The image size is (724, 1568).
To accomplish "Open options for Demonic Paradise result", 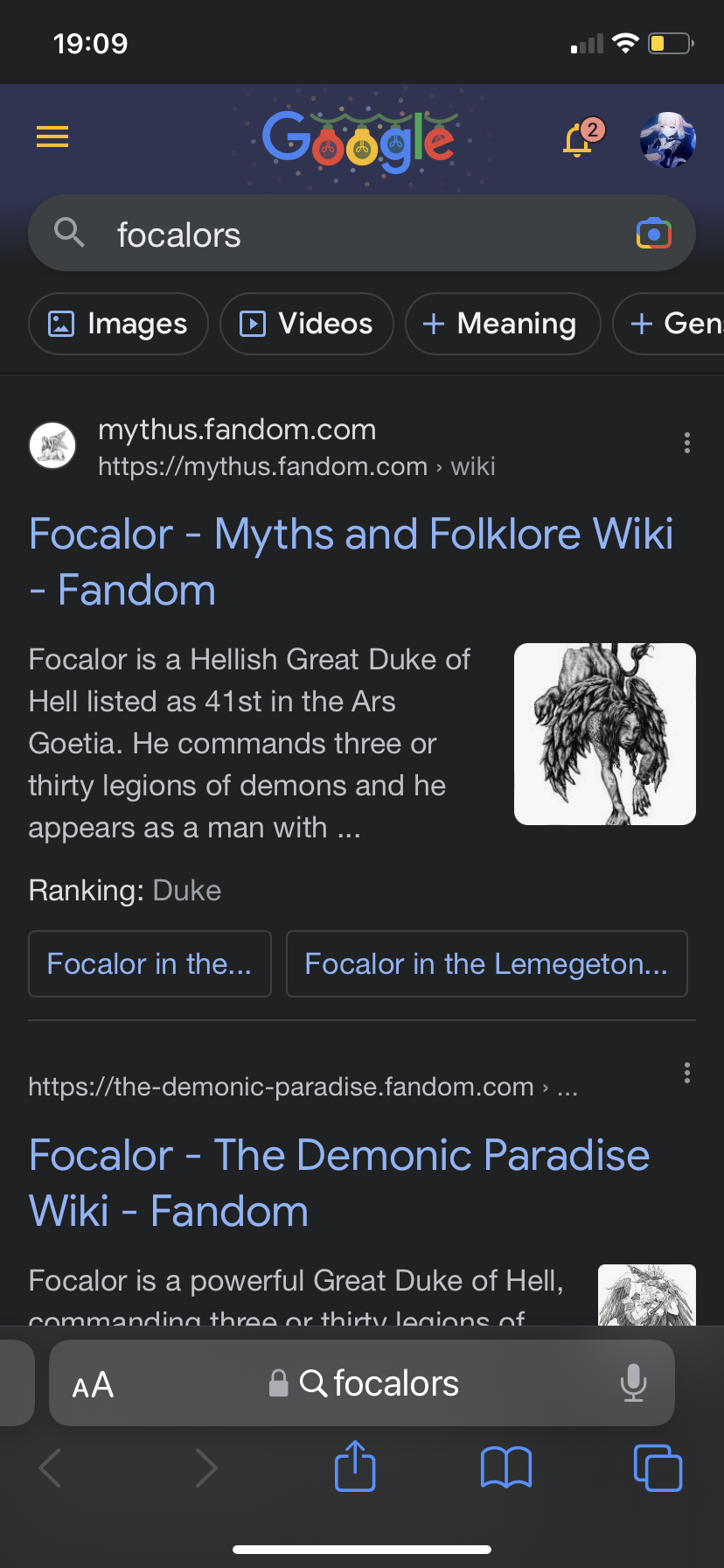I will click(687, 1073).
